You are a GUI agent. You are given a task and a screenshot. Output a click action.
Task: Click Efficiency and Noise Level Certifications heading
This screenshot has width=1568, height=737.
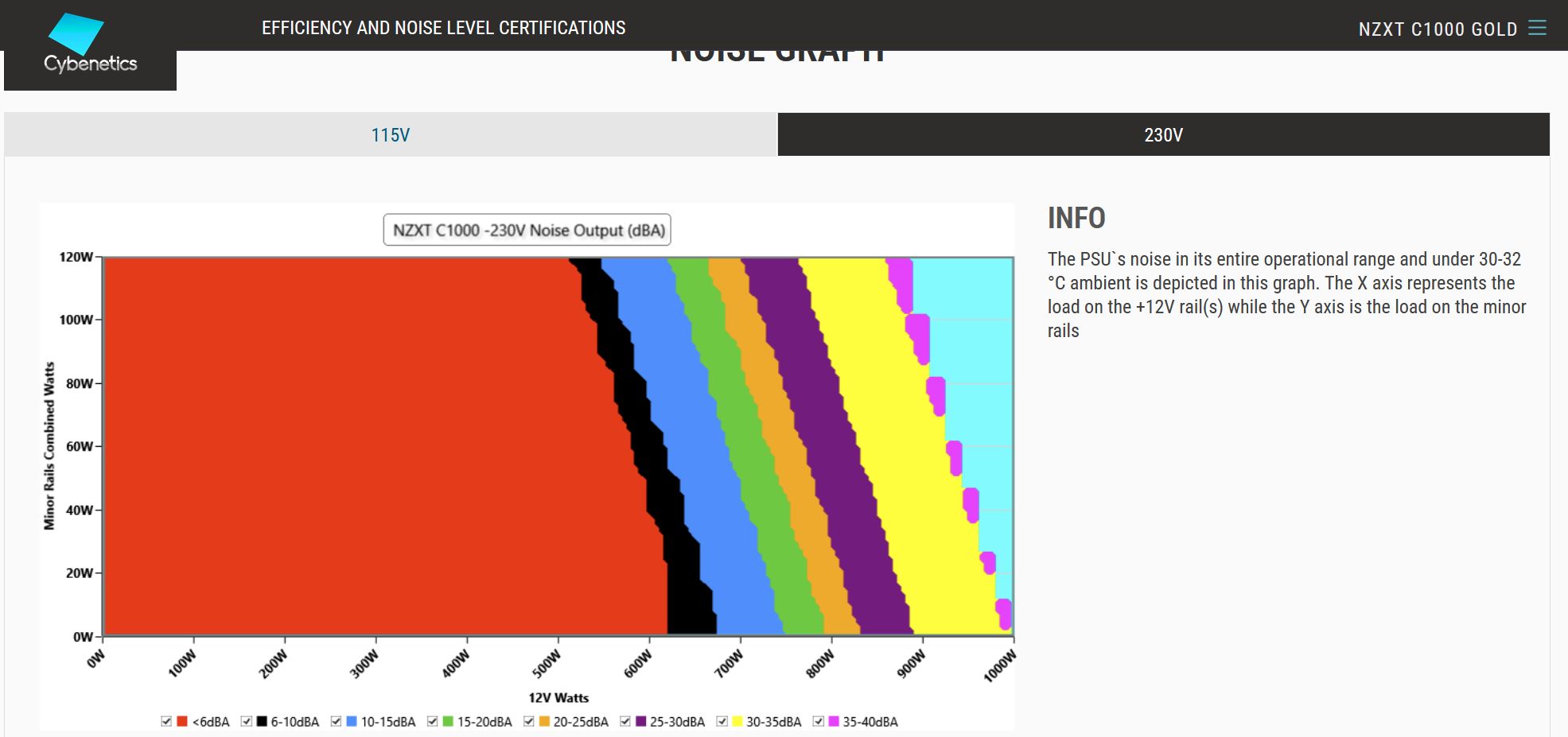[x=444, y=28]
